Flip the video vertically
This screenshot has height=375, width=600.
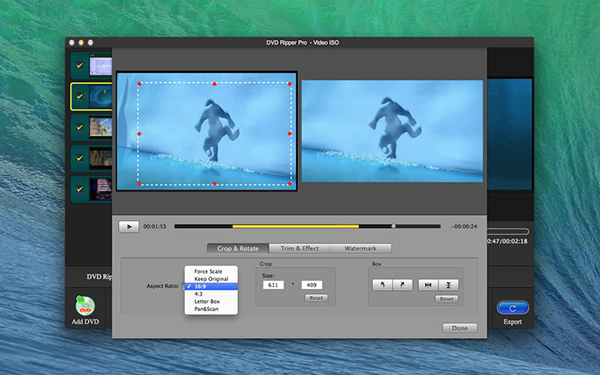pyautogui.click(x=448, y=285)
